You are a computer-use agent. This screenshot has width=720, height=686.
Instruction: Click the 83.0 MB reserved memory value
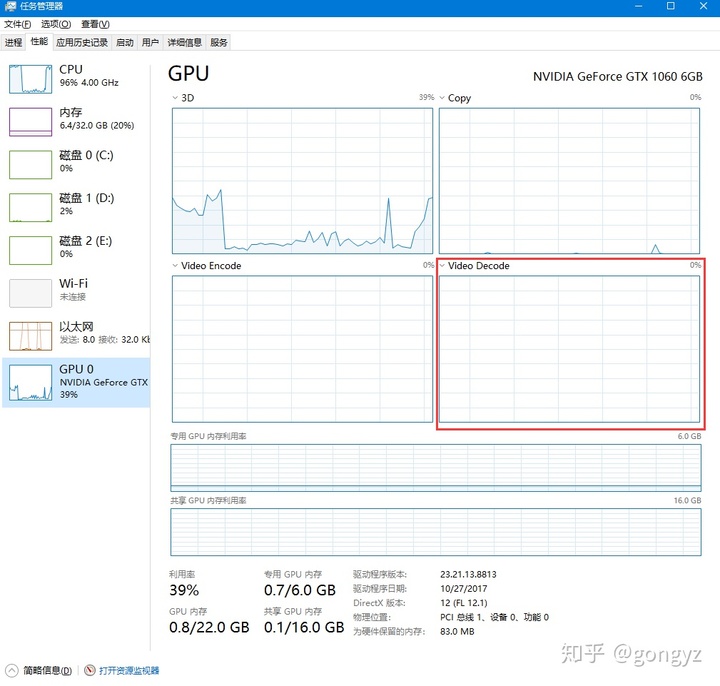(x=457, y=631)
